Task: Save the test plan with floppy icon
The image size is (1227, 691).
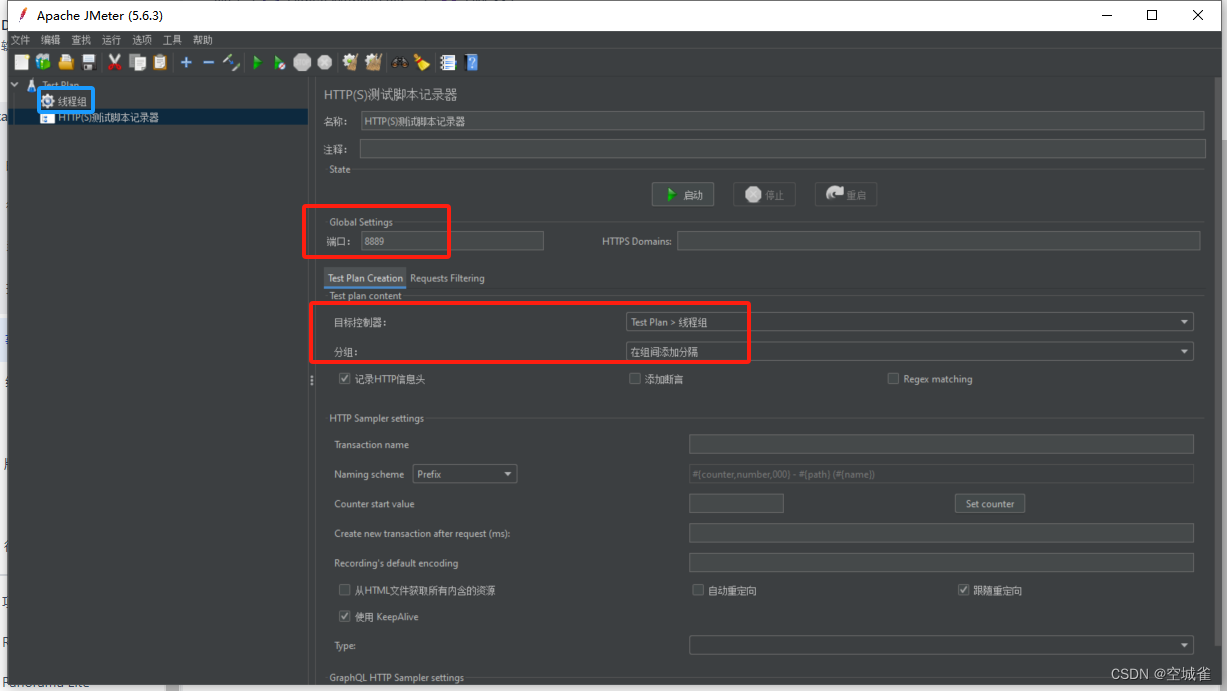Action: pyautogui.click(x=89, y=62)
